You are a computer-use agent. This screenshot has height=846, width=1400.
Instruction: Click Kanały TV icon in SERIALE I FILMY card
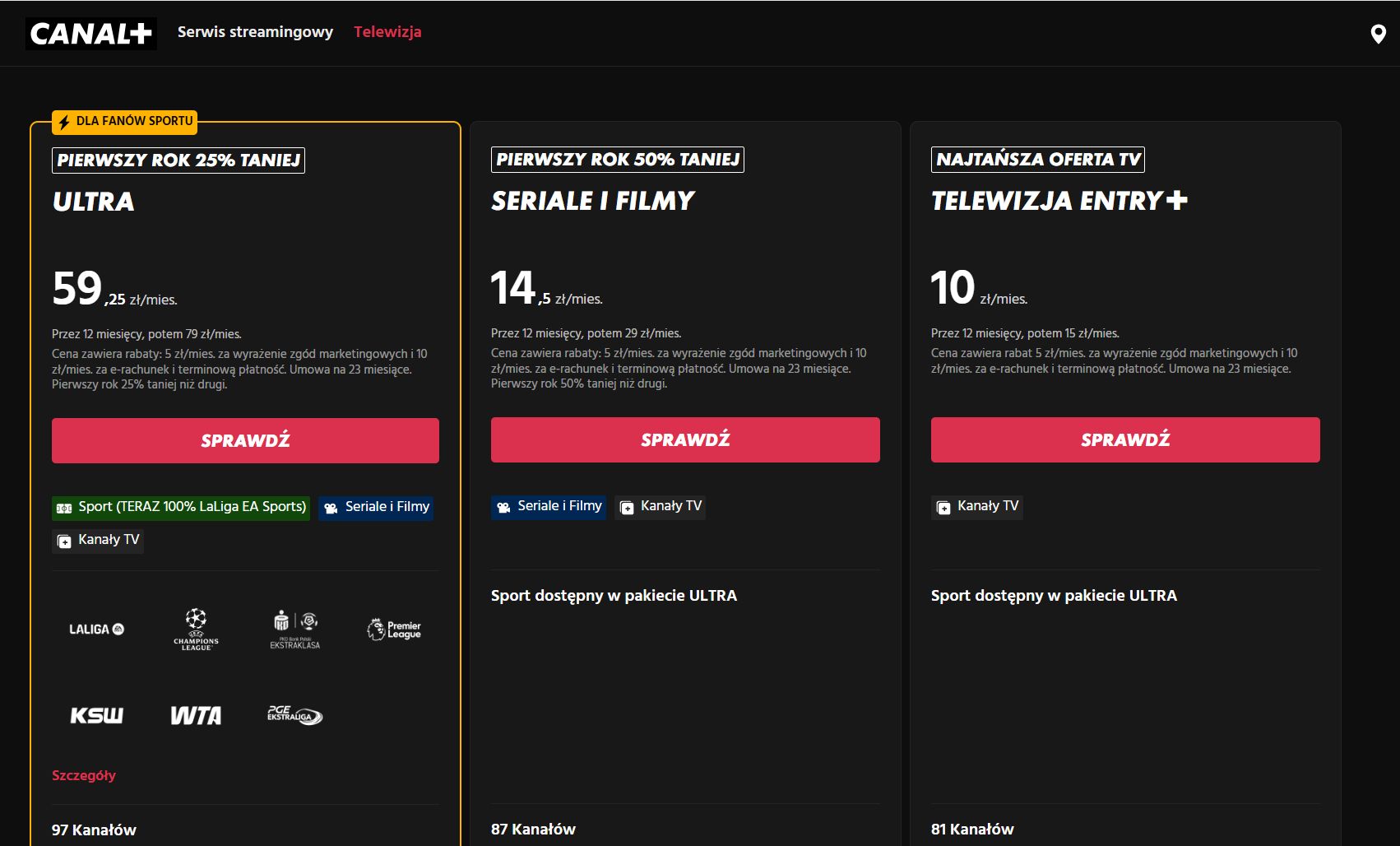pos(627,507)
